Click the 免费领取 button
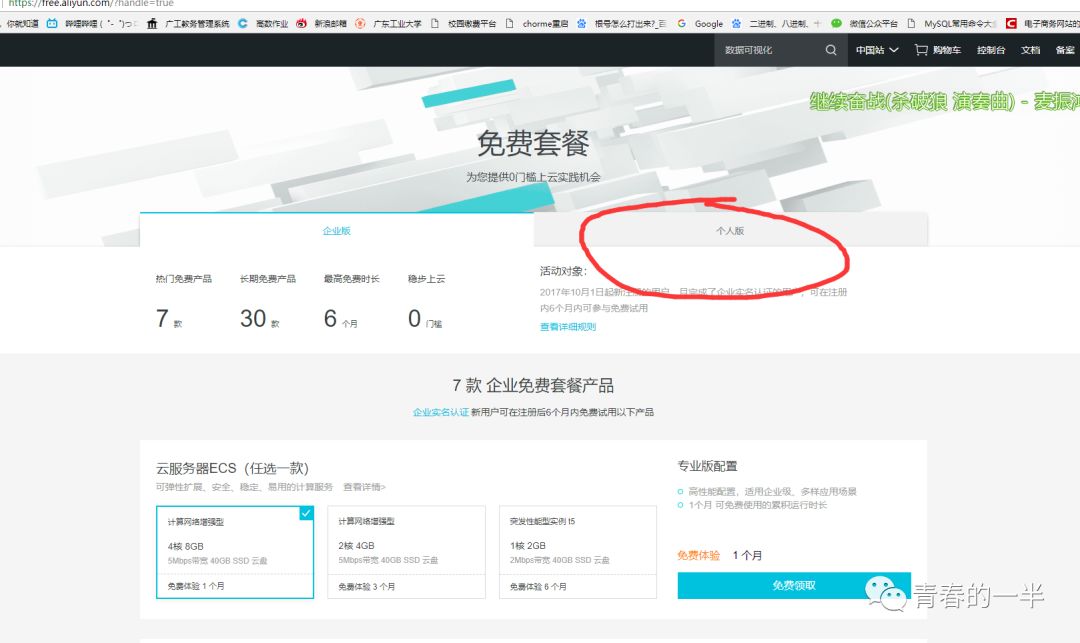Viewport: 1080px width, 643px height. click(x=794, y=585)
